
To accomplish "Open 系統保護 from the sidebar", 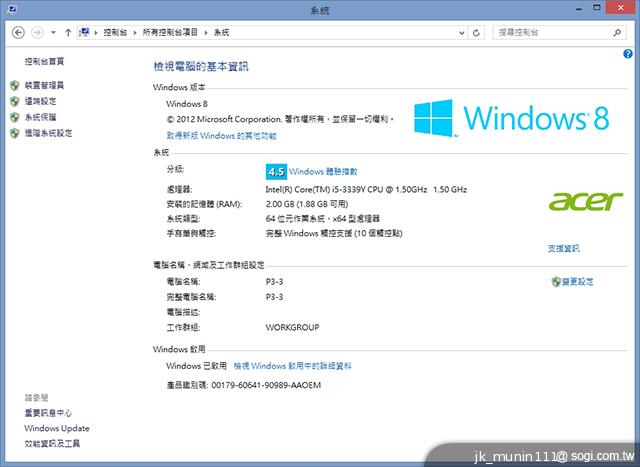I will 40,117.
